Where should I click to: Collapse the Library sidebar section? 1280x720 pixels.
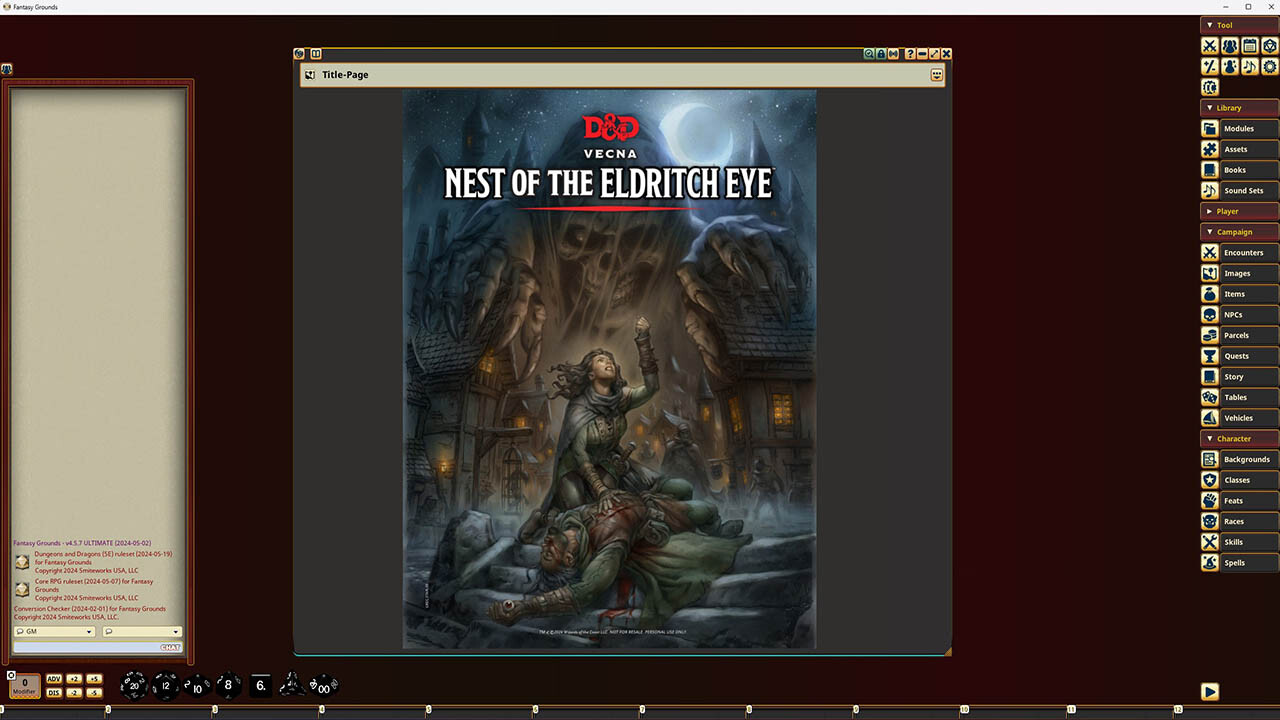(1239, 108)
